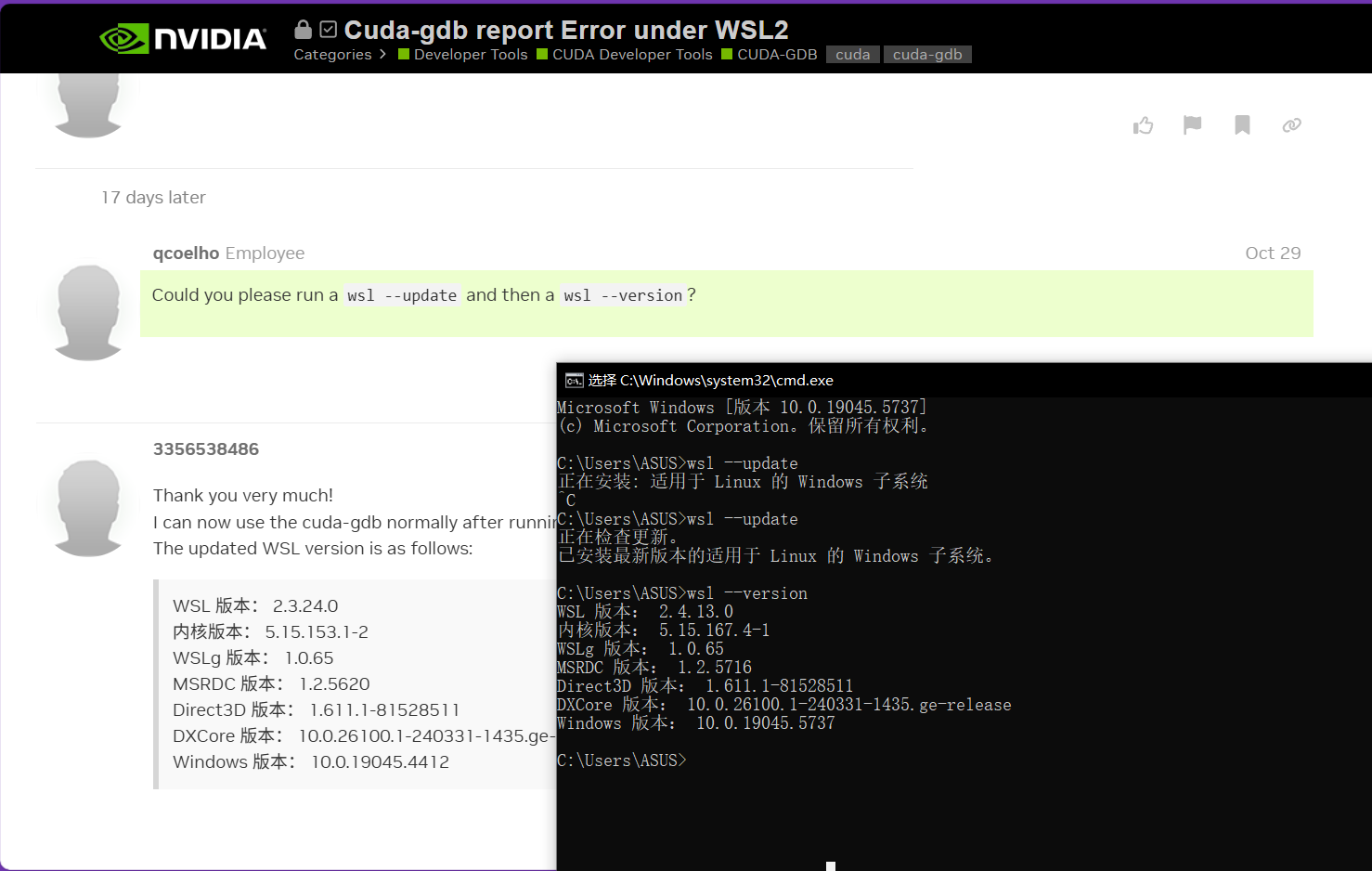
Task: Click 'Thank you very much!' text
Action: coord(243,496)
